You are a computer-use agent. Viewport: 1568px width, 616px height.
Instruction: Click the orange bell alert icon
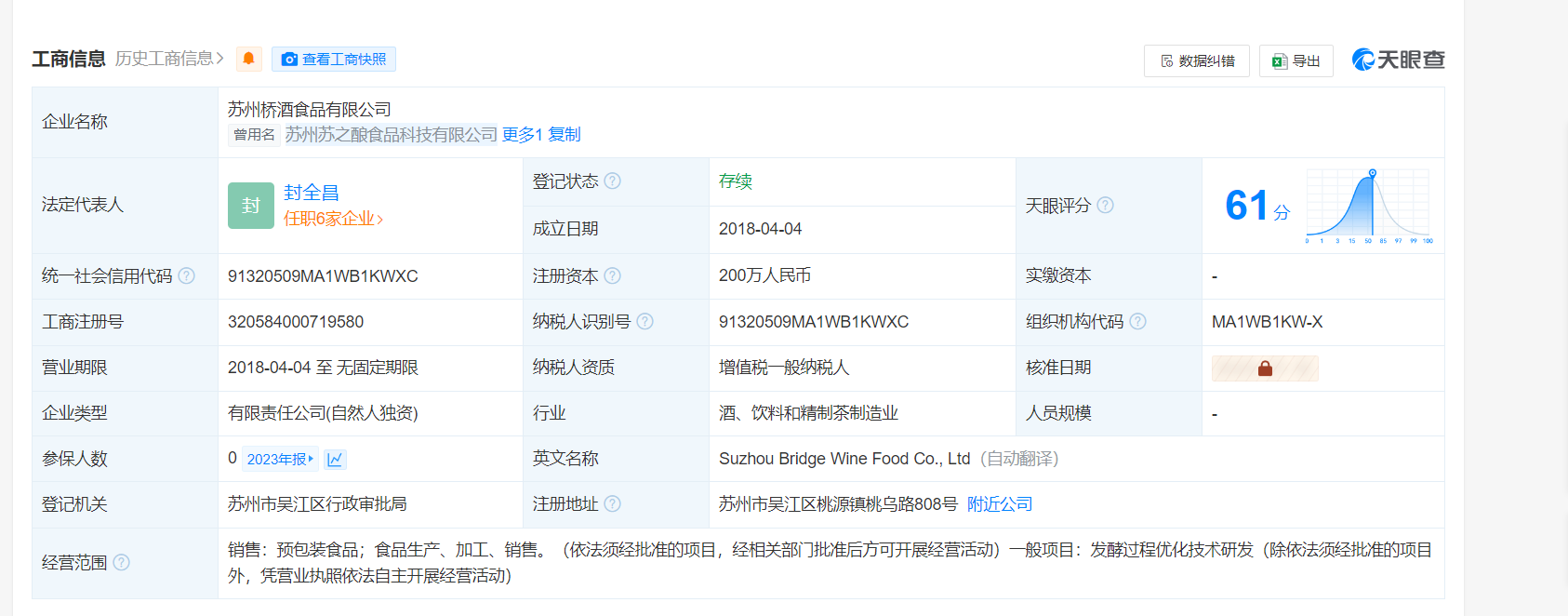tap(248, 59)
